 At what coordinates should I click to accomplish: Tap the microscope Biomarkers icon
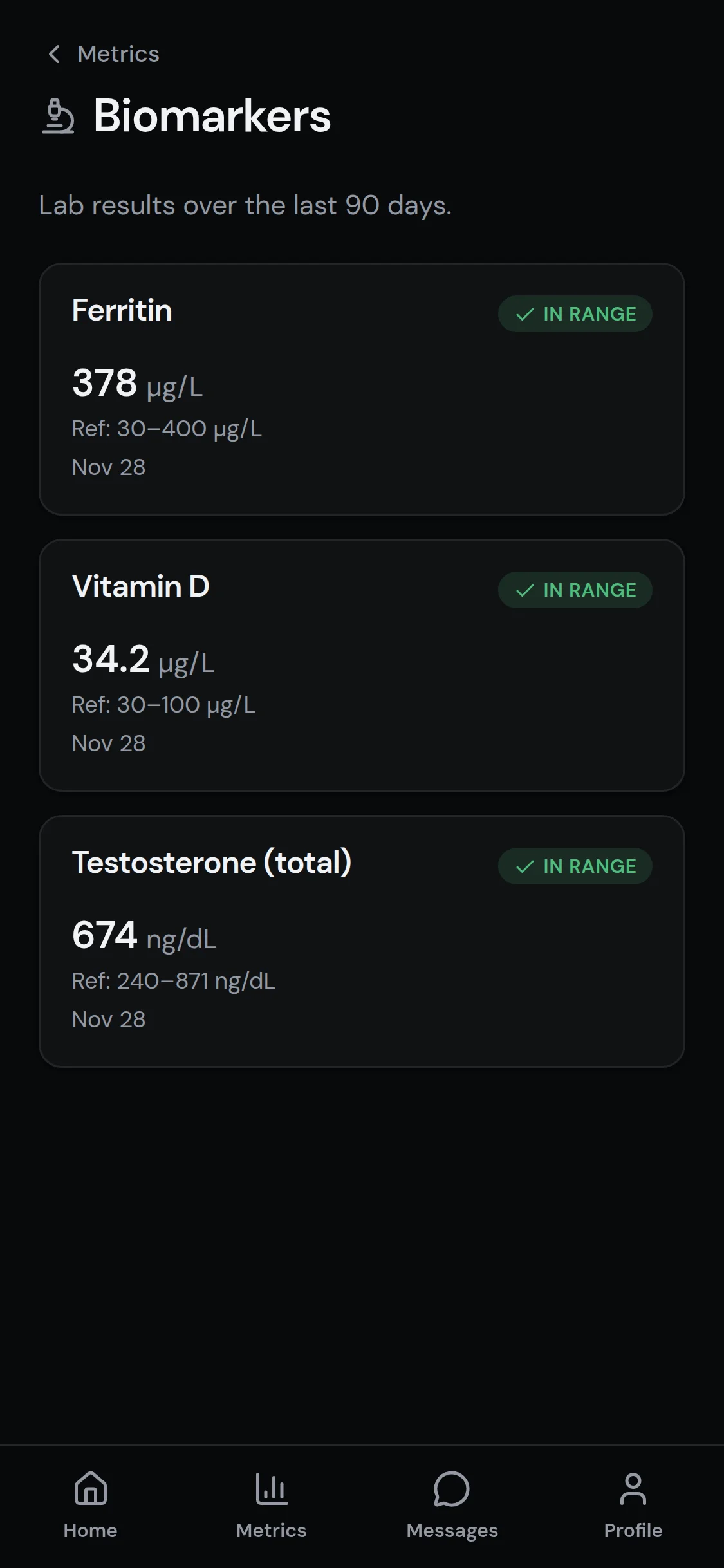tap(58, 117)
